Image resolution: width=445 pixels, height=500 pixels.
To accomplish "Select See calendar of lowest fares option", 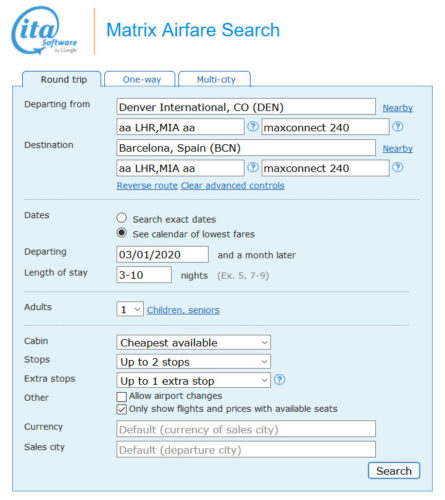I will tap(122, 233).
